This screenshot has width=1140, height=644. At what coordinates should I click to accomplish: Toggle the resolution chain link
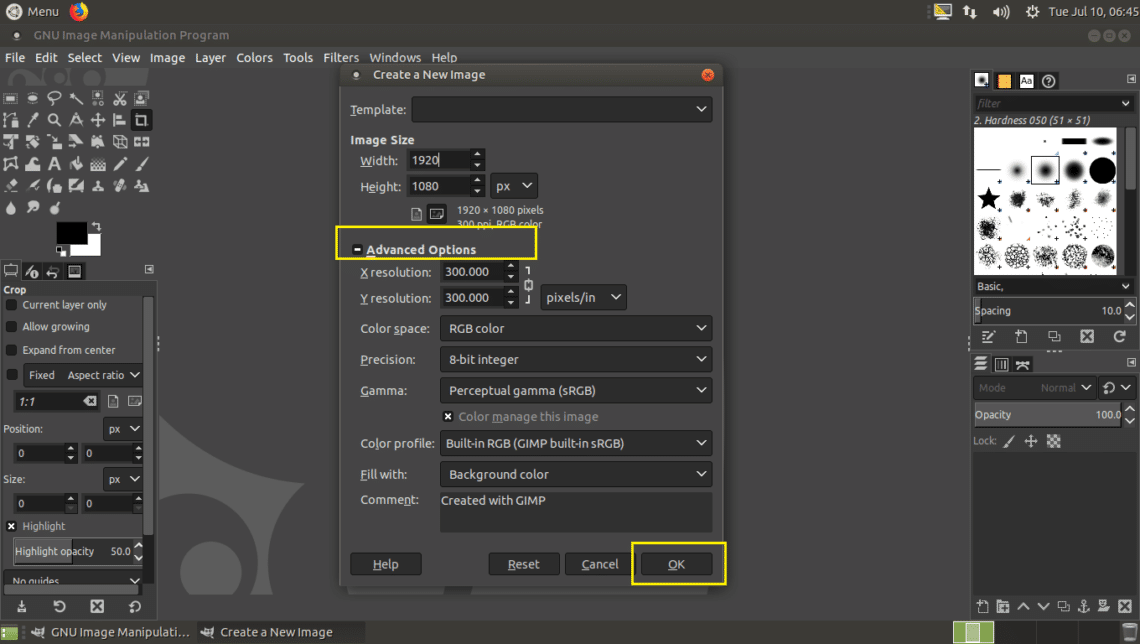pos(529,285)
